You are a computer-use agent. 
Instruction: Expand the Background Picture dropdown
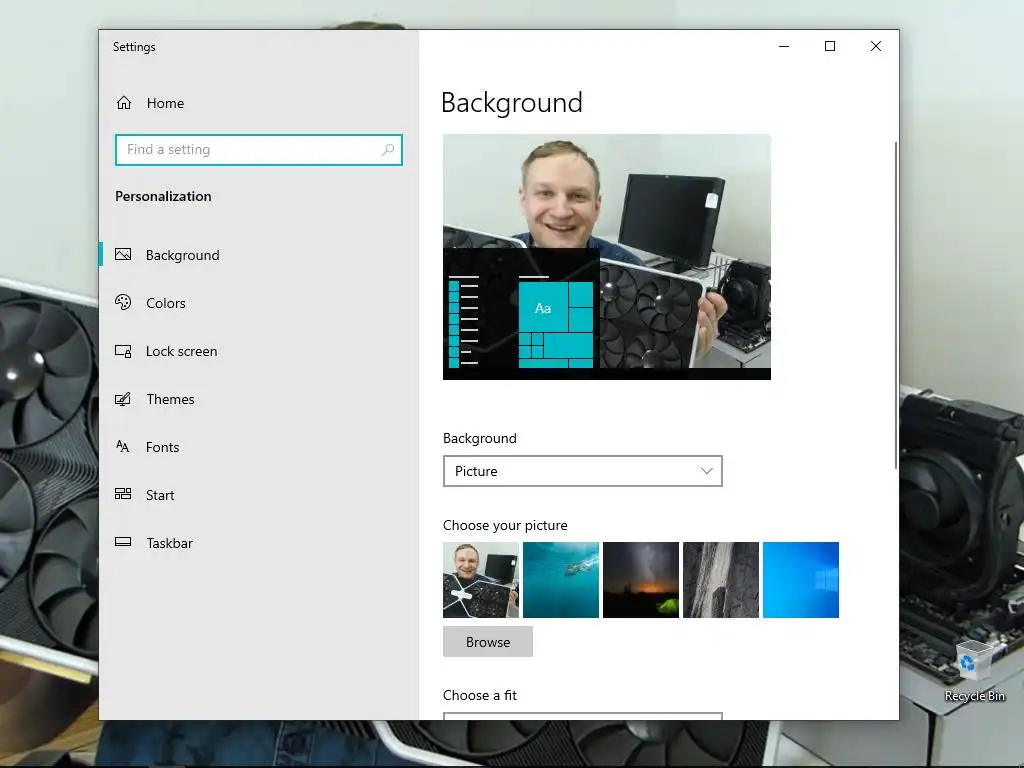coord(583,471)
